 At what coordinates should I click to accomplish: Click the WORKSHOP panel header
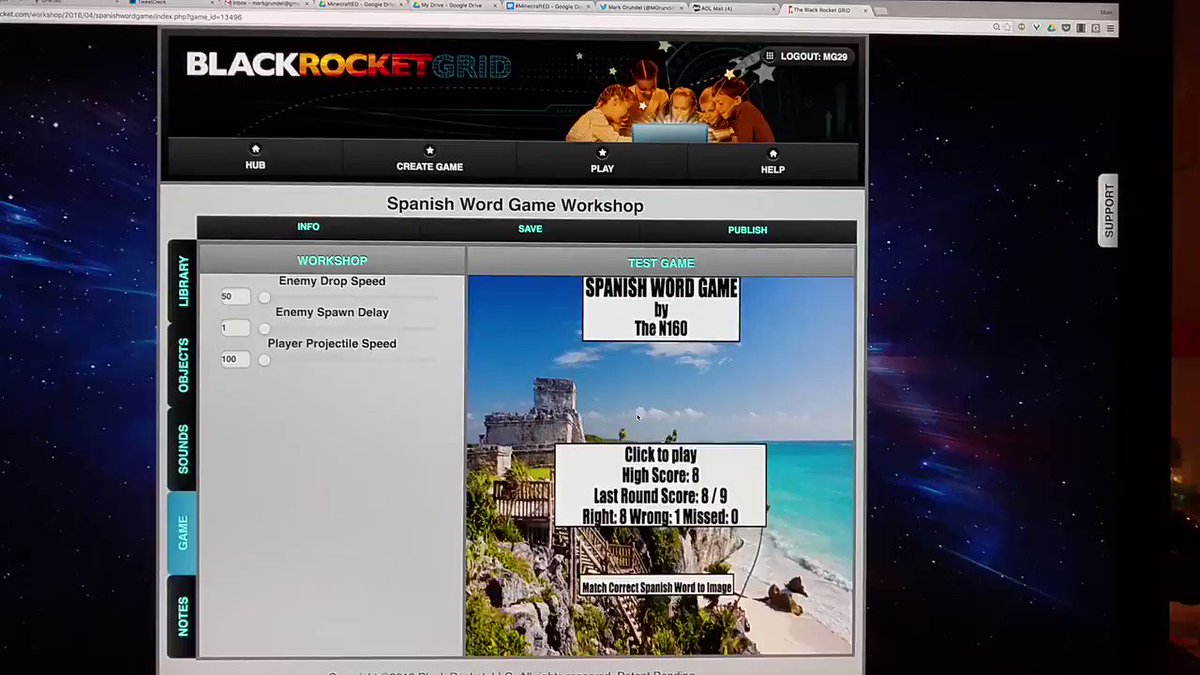click(x=332, y=260)
